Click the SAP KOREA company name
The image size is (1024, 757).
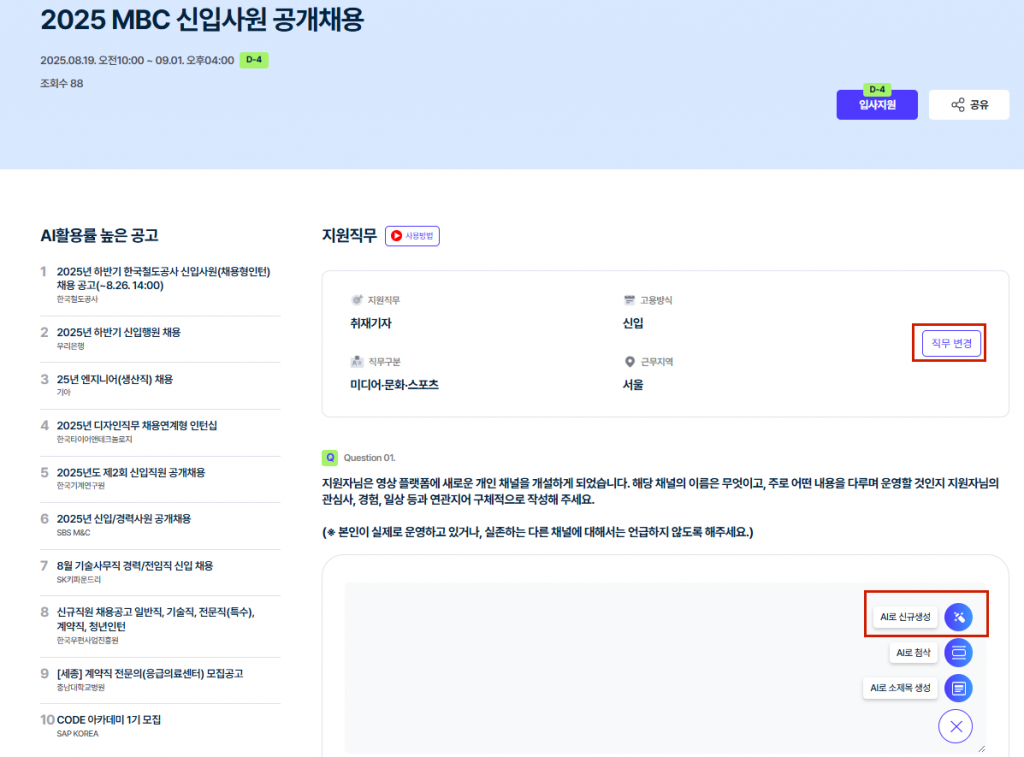pos(77,734)
